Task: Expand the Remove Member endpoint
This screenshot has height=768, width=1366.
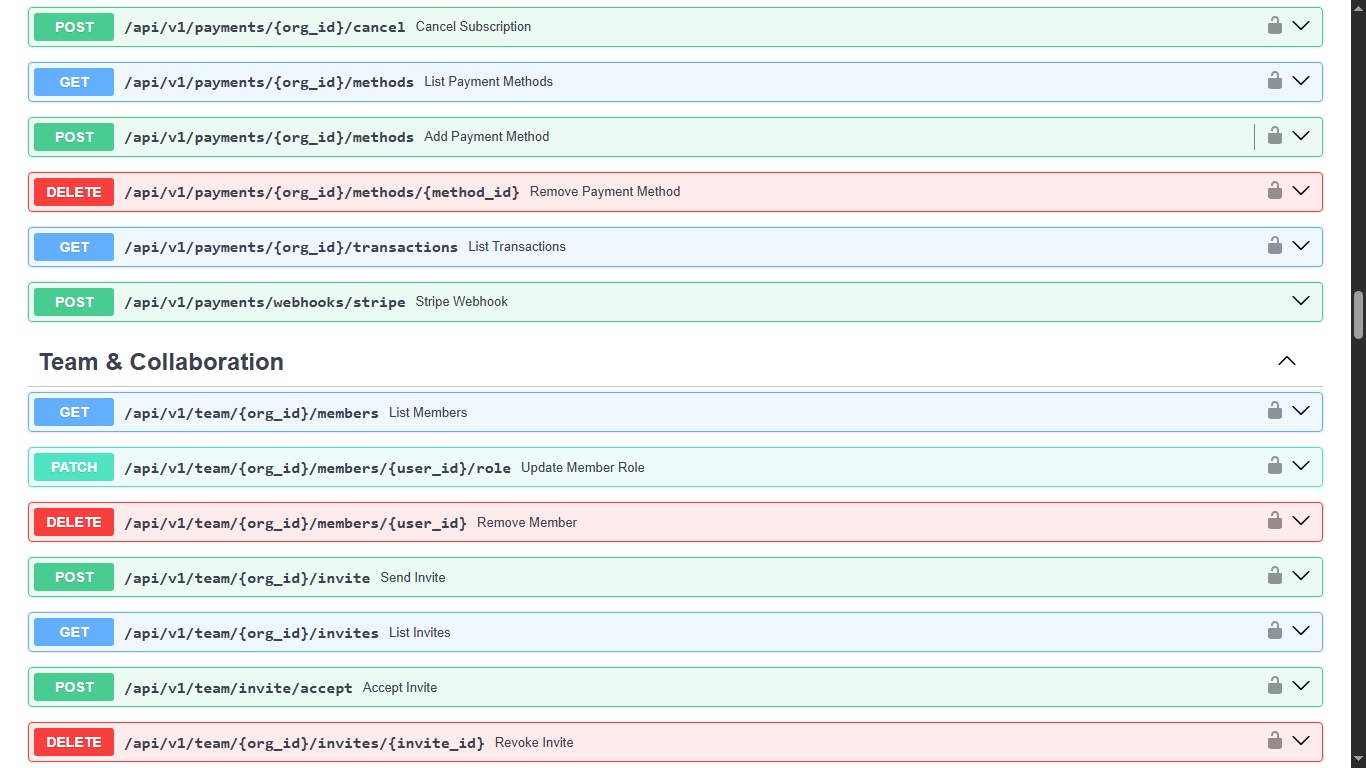Action: click(x=1301, y=520)
